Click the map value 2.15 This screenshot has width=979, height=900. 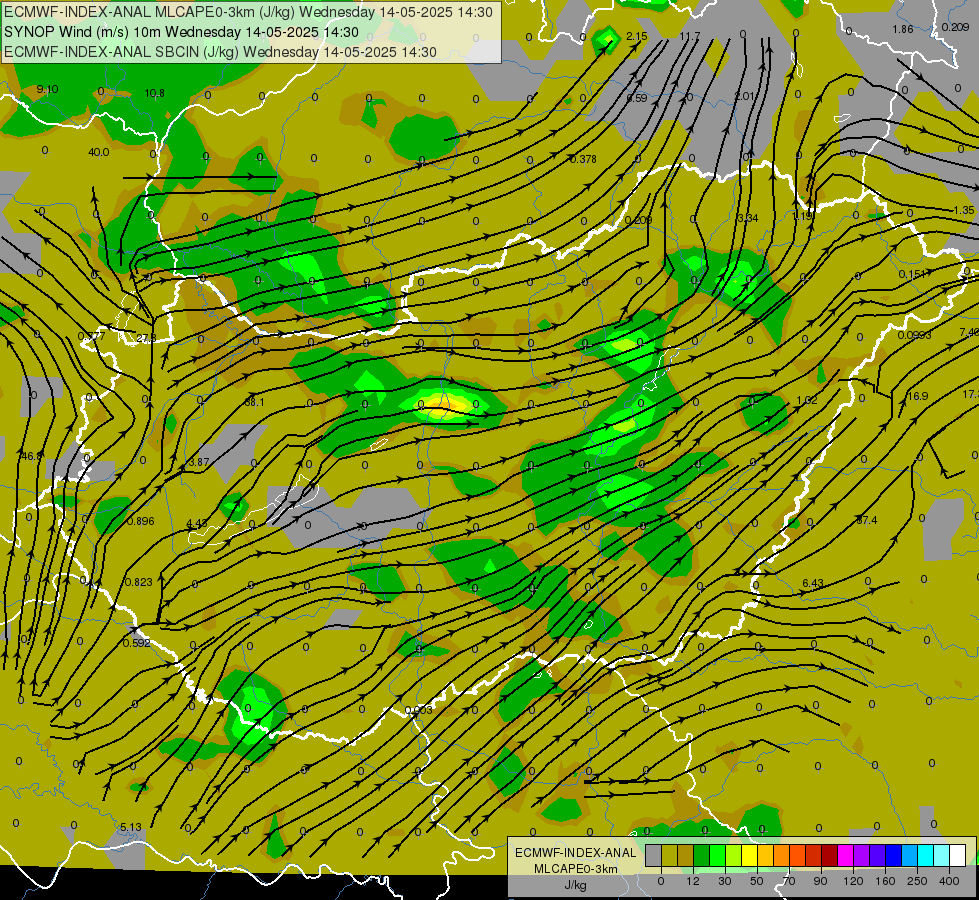[637, 37]
